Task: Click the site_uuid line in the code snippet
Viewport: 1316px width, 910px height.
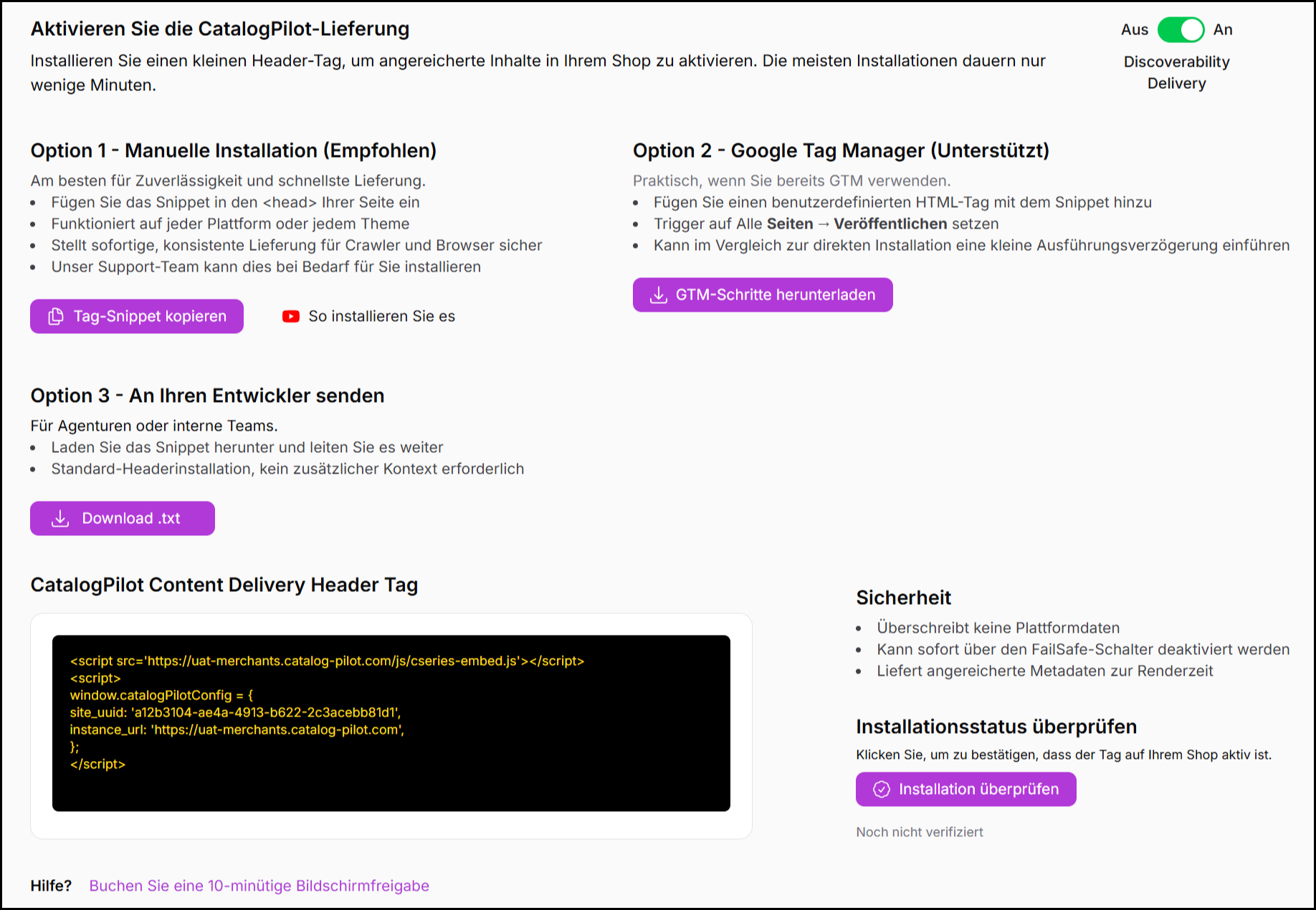Action: (x=235, y=712)
